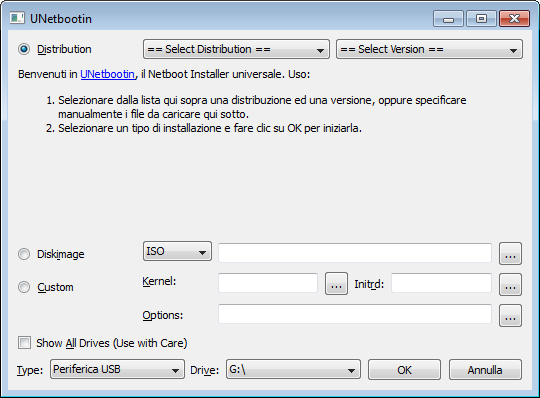Image resolution: width=540 pixels, height=398 pixels.
Task: Select the Distribution radio button
Action: point(24,49)
